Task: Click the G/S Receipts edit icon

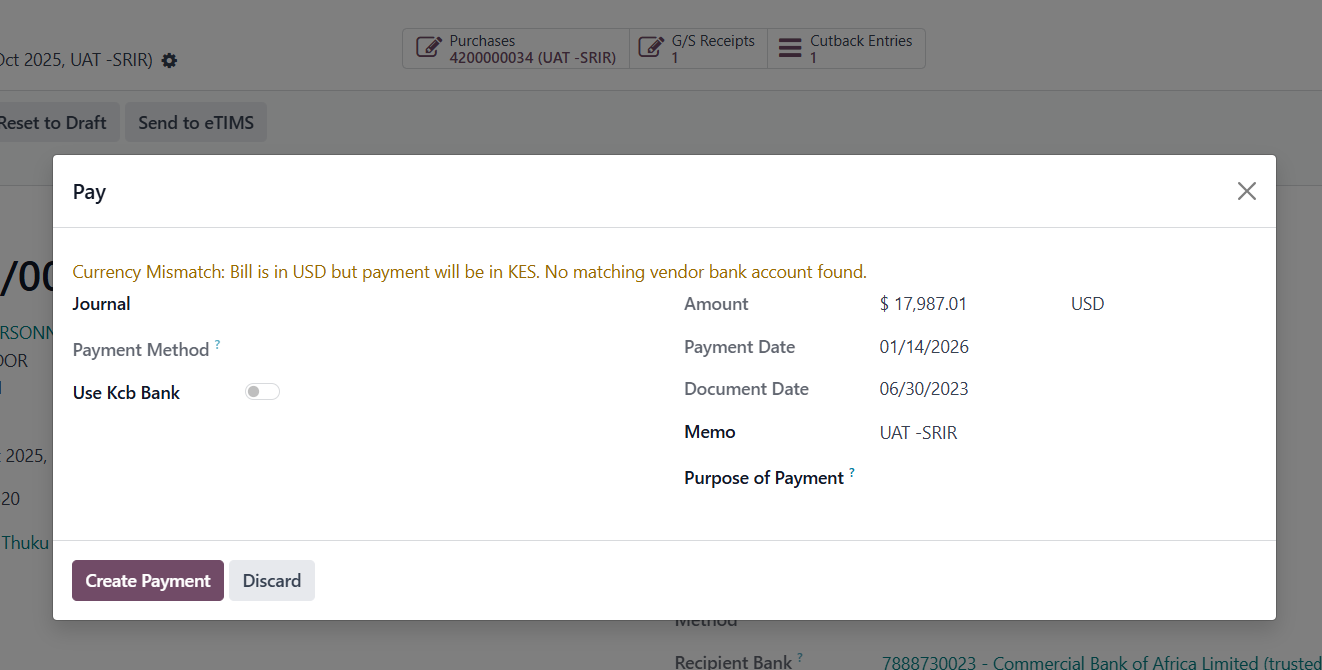Action: click(651, 48)
